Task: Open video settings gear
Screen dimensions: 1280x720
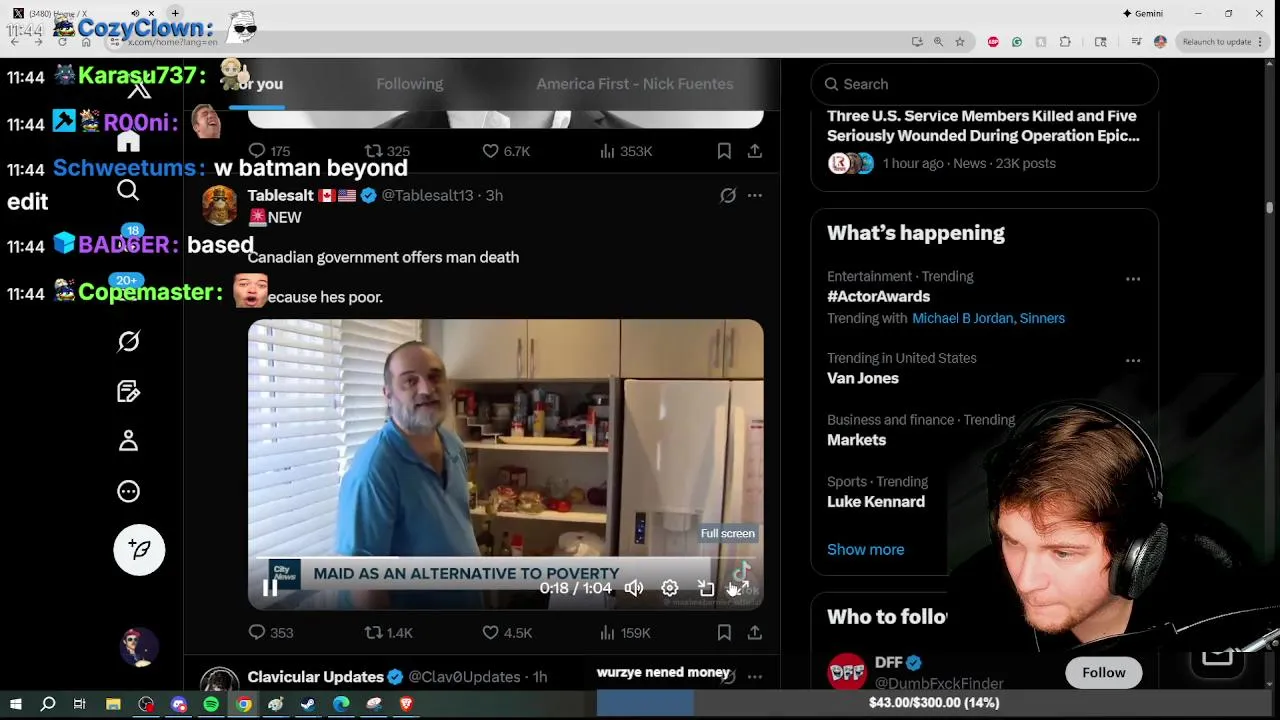Action: click(670, 589)
